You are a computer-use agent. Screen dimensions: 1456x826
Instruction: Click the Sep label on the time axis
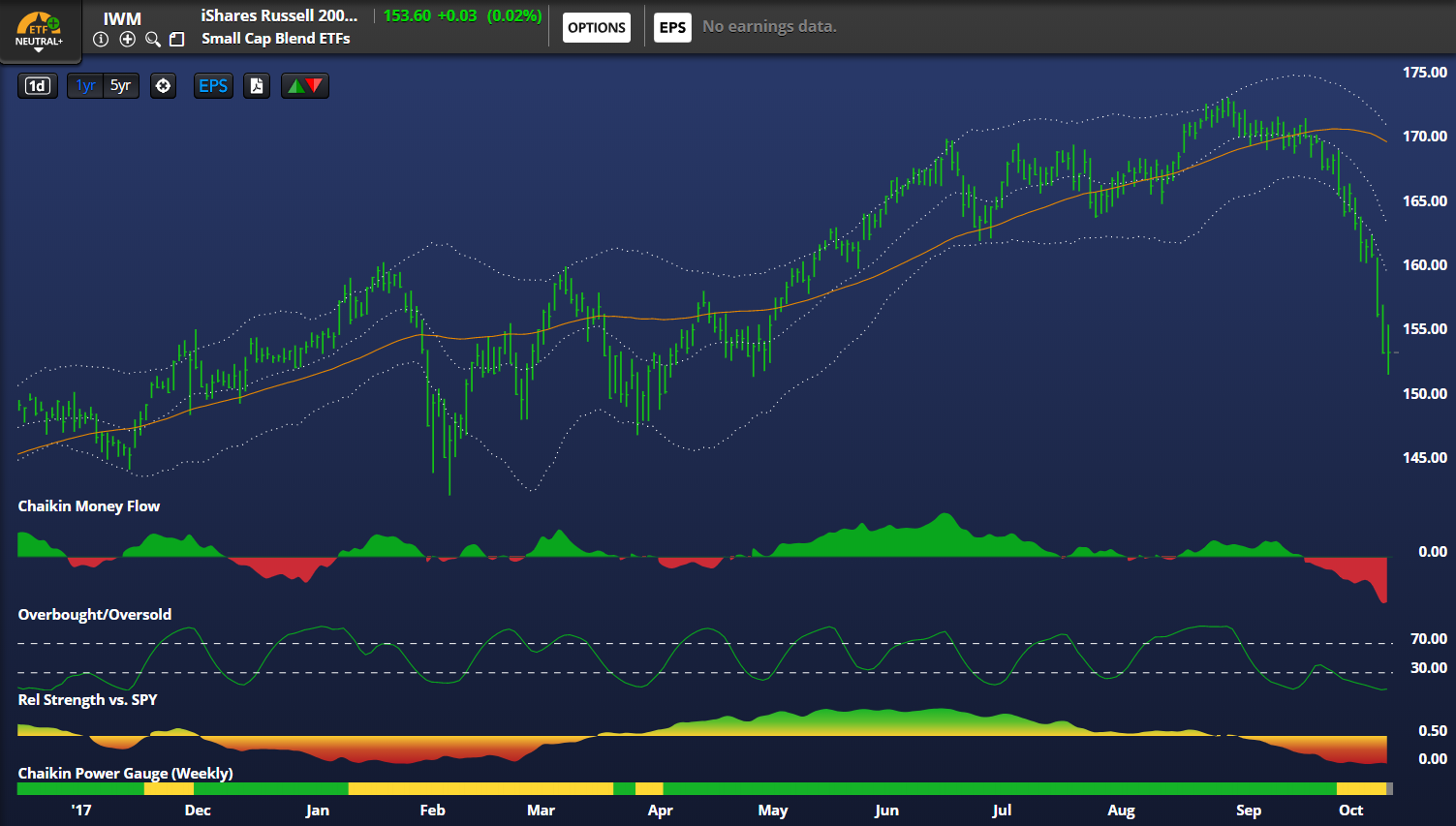1249,811
